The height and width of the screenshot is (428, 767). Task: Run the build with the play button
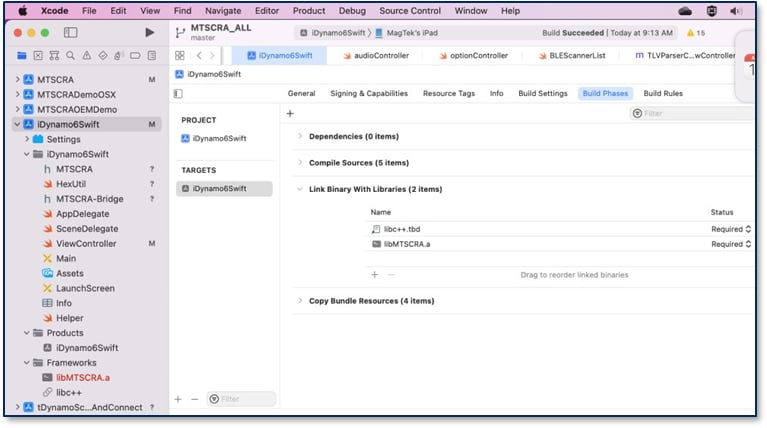pos(150,32)
